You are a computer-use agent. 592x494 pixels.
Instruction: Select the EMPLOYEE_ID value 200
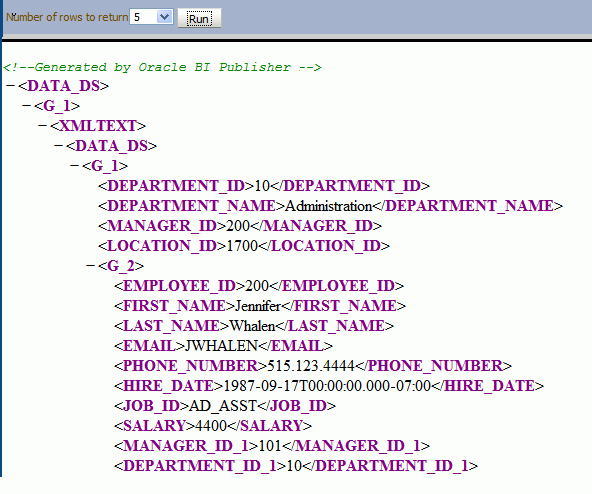click(257, 286)
